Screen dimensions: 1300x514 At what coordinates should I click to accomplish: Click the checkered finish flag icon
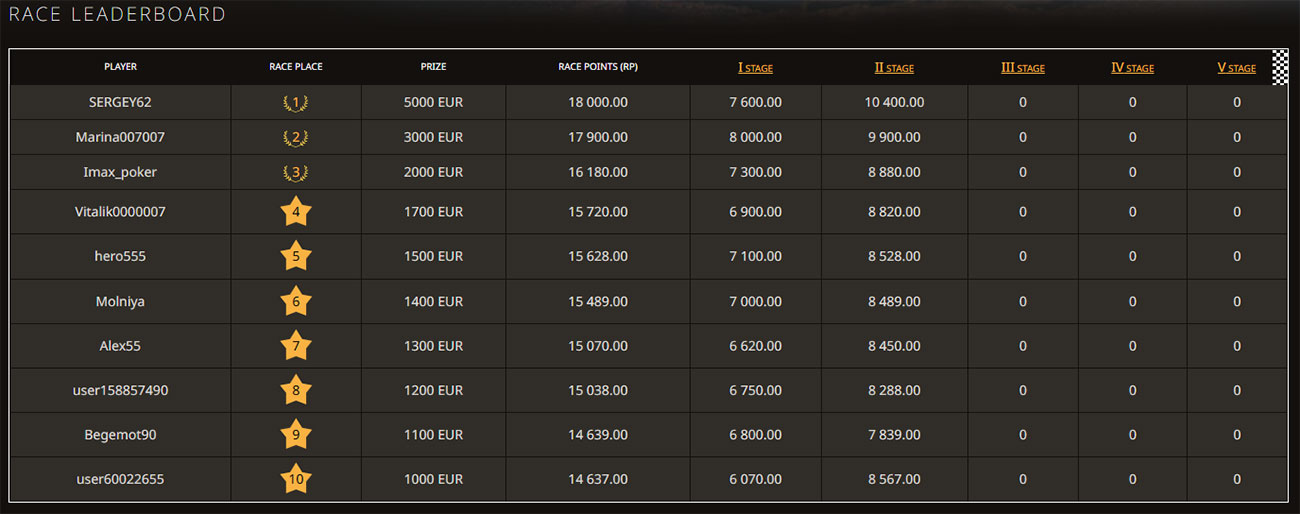[1279, 67]
